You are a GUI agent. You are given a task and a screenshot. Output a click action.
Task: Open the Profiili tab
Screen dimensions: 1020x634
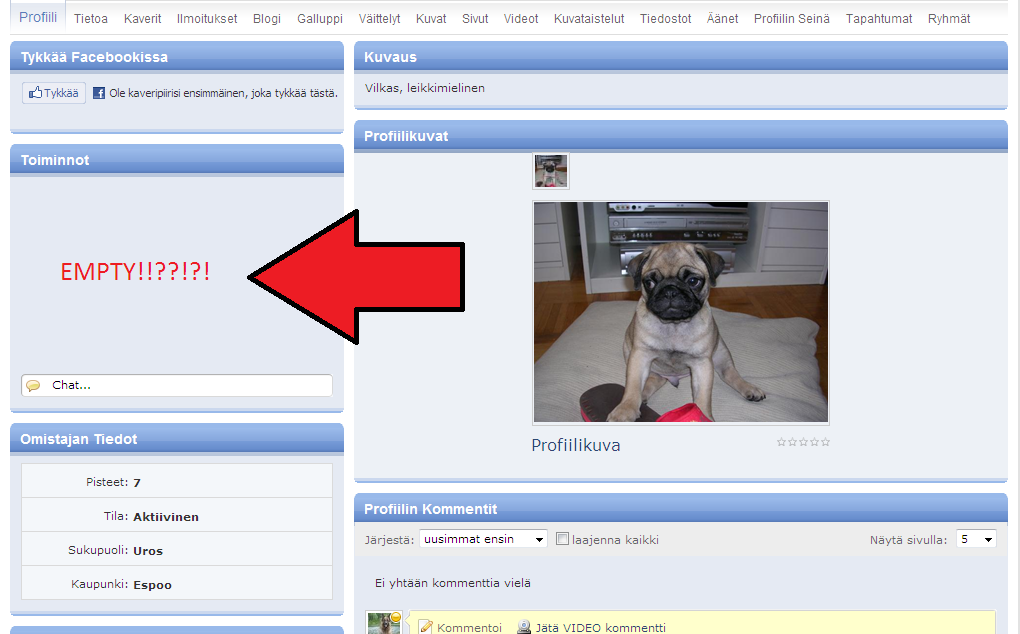[x=38, y=18]
